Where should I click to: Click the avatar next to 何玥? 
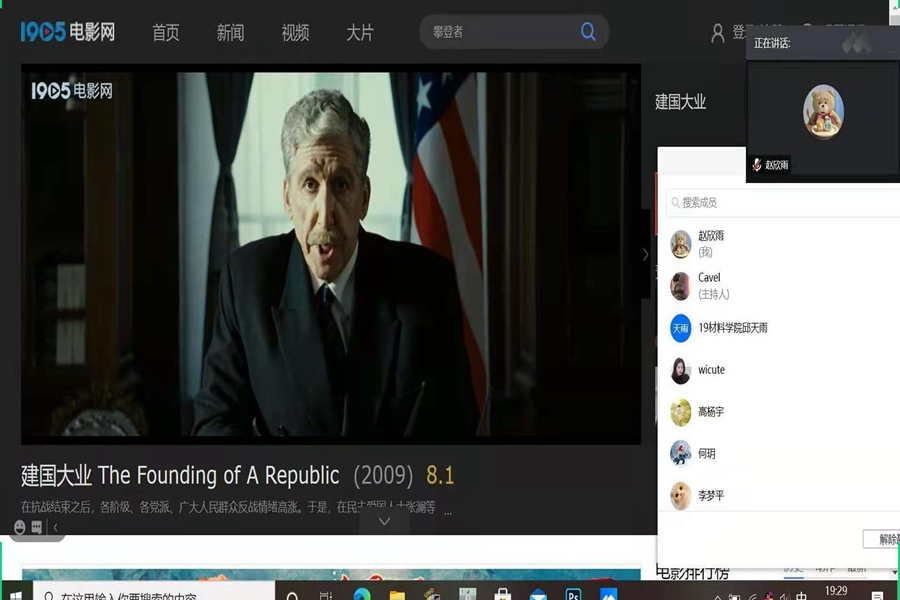pos(681,454)
